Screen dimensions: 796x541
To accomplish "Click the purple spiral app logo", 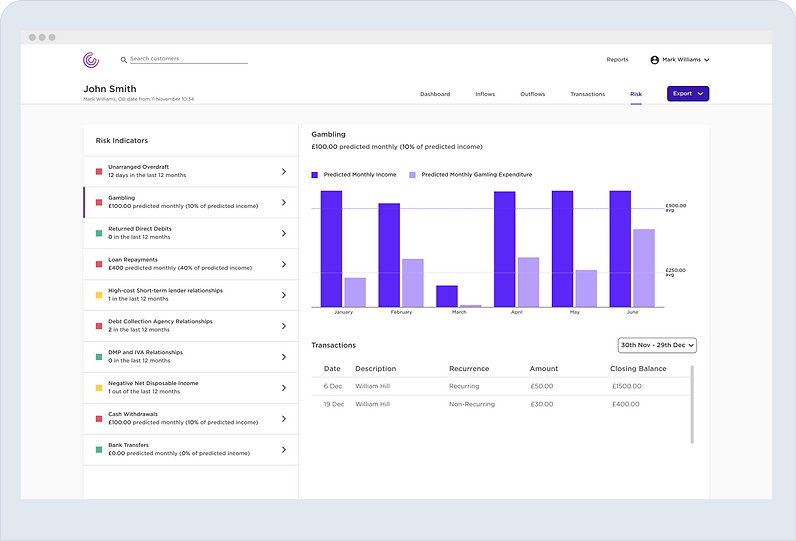I will (91, 60).
